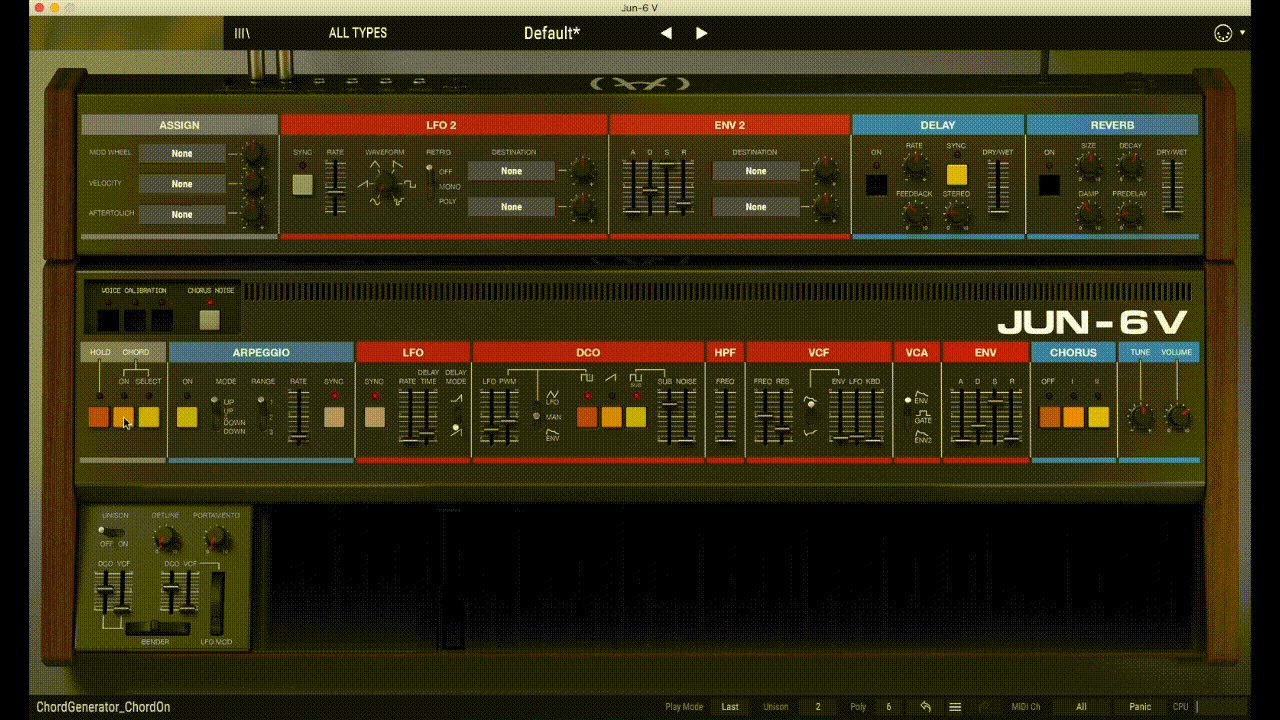1280x720 pixels.
Task: Toggle the LFO 2 Sync button
Action: (x=302, y=185)
